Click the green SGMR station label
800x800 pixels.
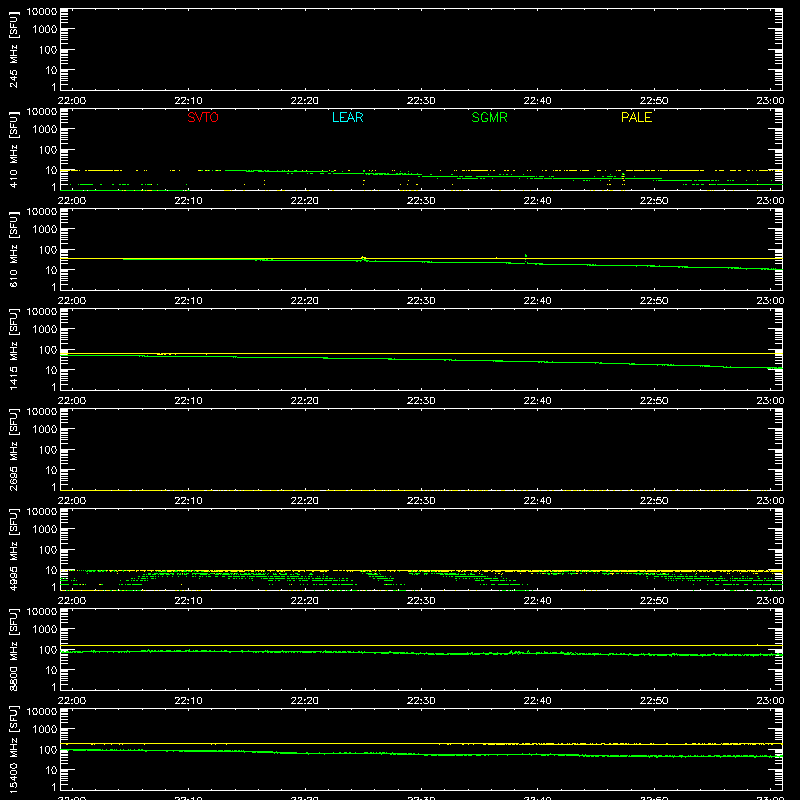(x=489, y=117)
